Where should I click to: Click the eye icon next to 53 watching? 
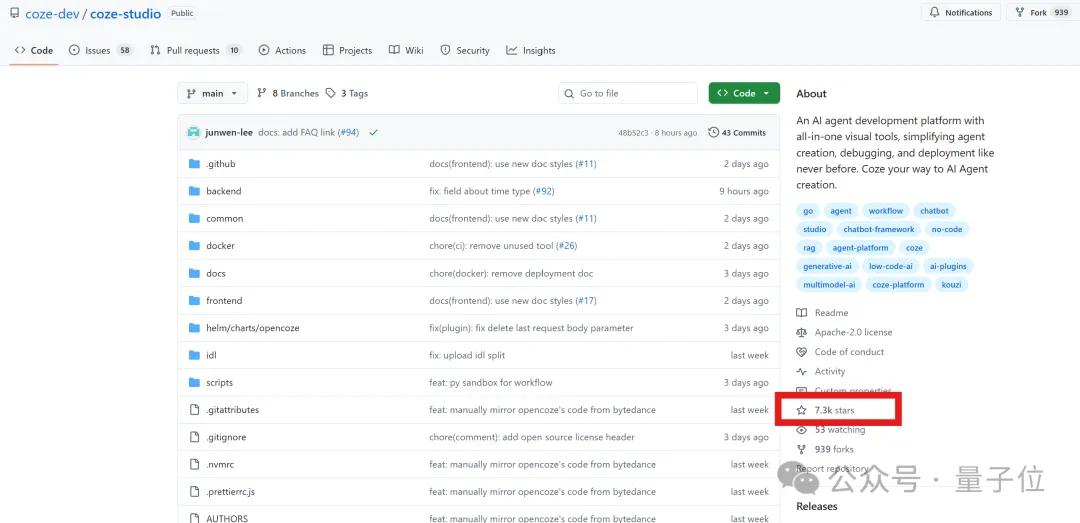pos(801,430)
